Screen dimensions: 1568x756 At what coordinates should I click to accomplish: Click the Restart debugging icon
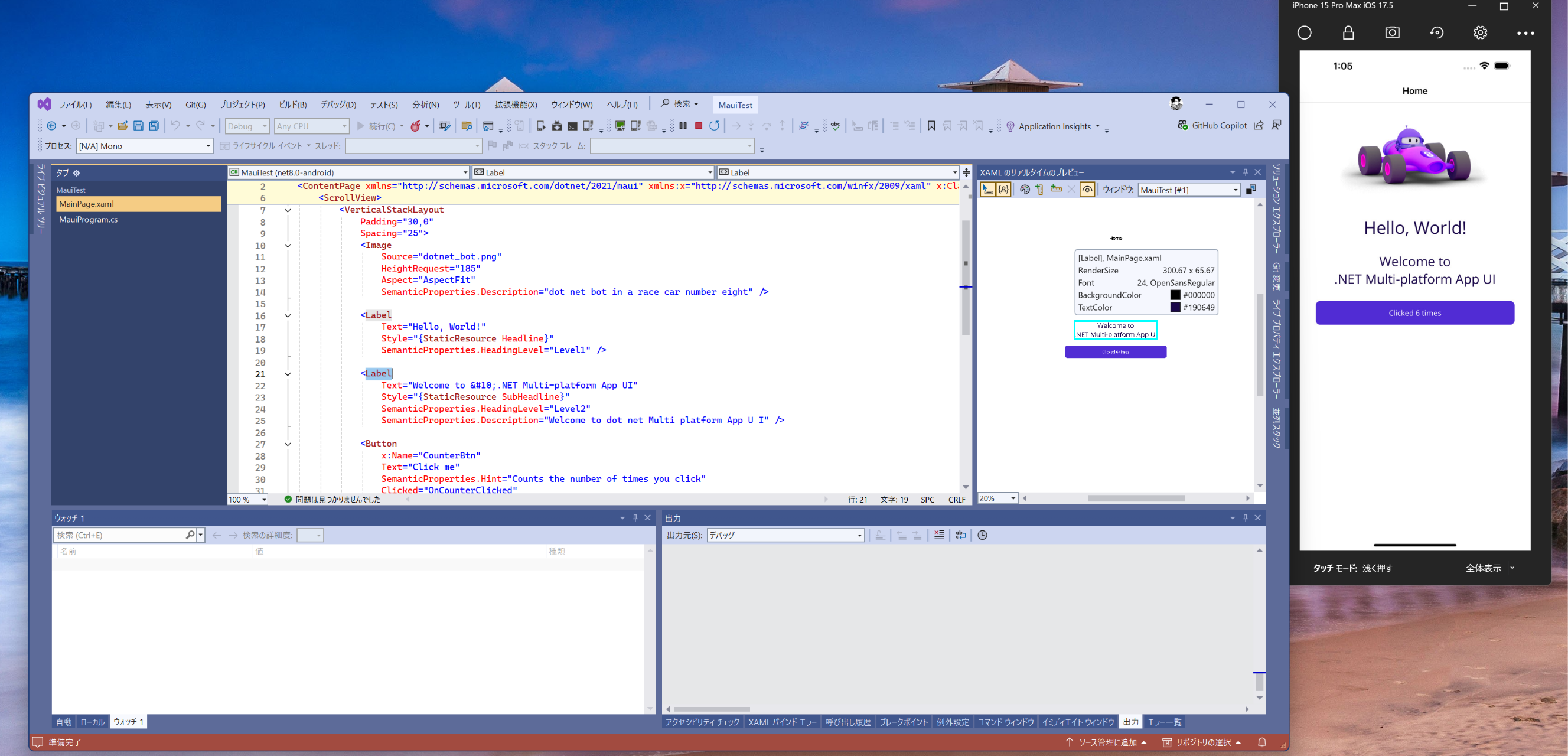(x=714, y=126)
